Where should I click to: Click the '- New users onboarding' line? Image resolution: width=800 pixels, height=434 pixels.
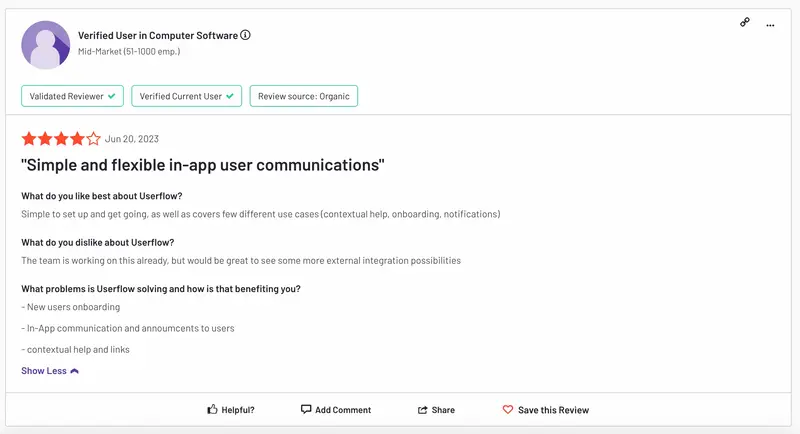point(70,307)
